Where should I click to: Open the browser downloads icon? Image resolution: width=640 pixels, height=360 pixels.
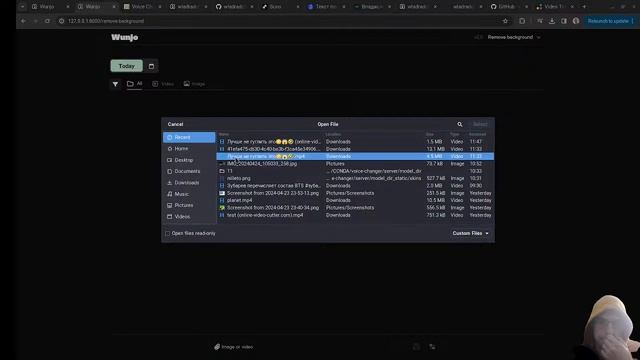tap(552, 21)
